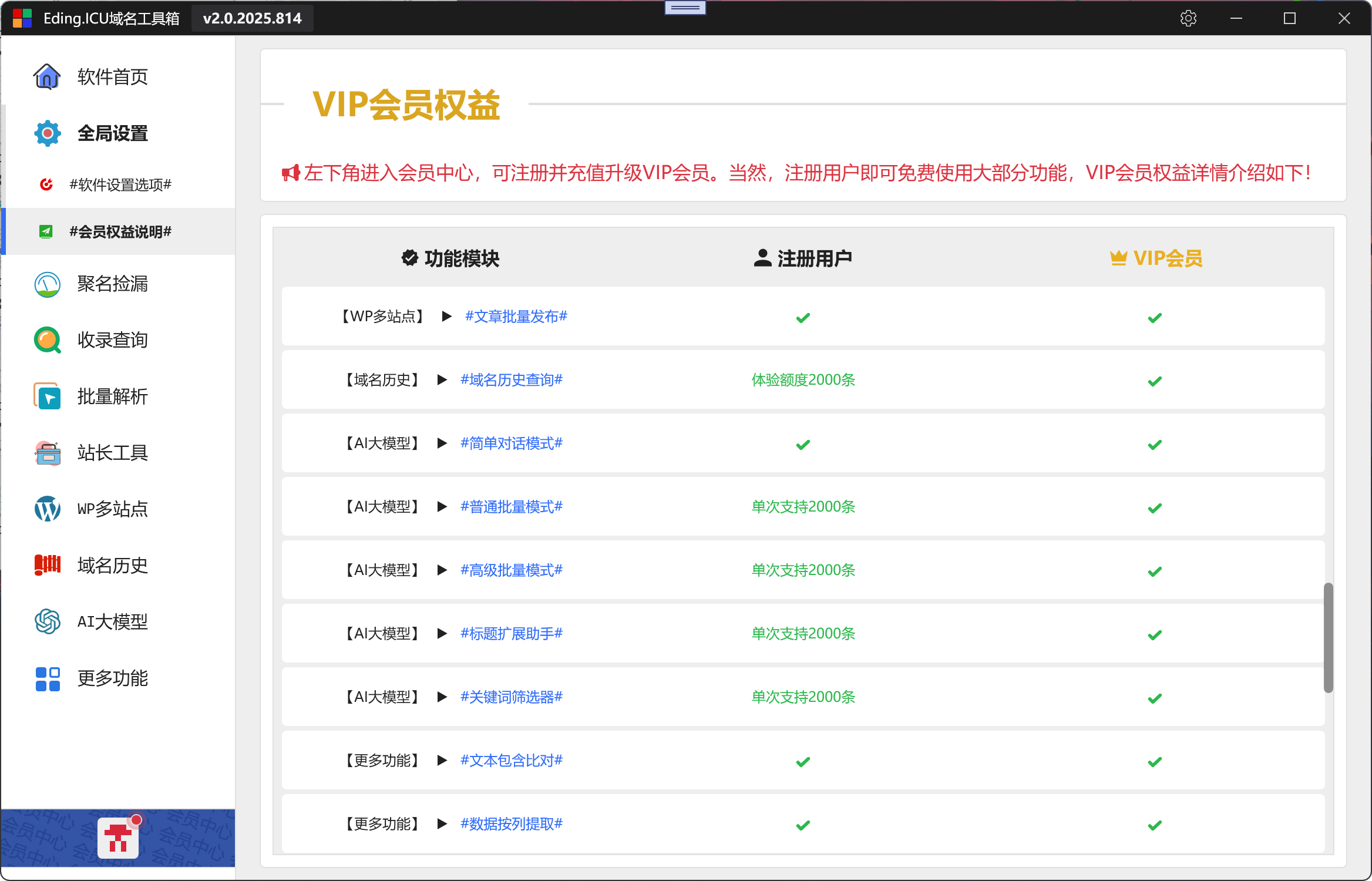Open the #标题扩展助手# link

512,634
